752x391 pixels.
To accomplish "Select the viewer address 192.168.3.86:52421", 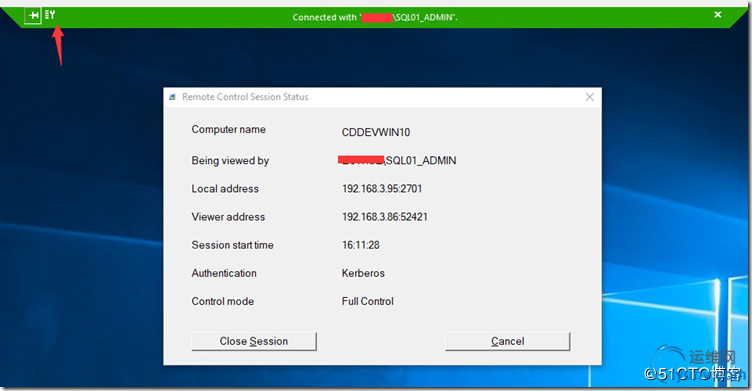I will (385, 217).
